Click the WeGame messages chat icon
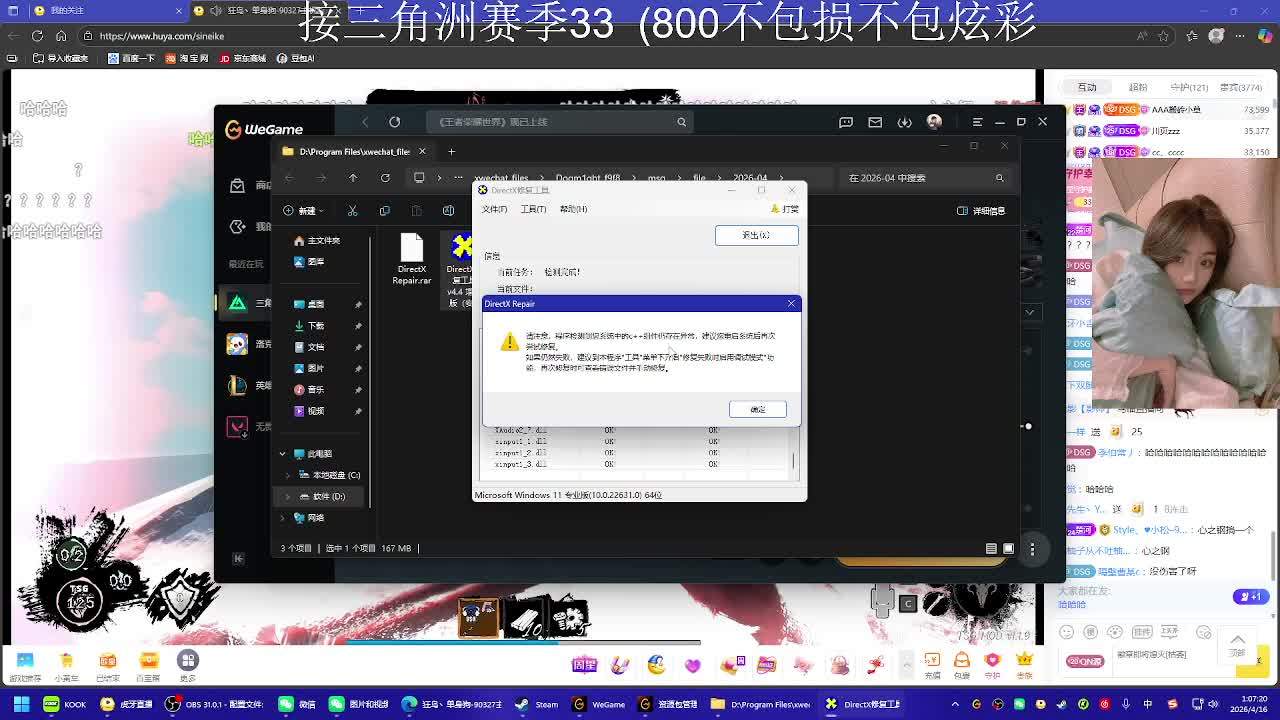 [x=846, y=122]
